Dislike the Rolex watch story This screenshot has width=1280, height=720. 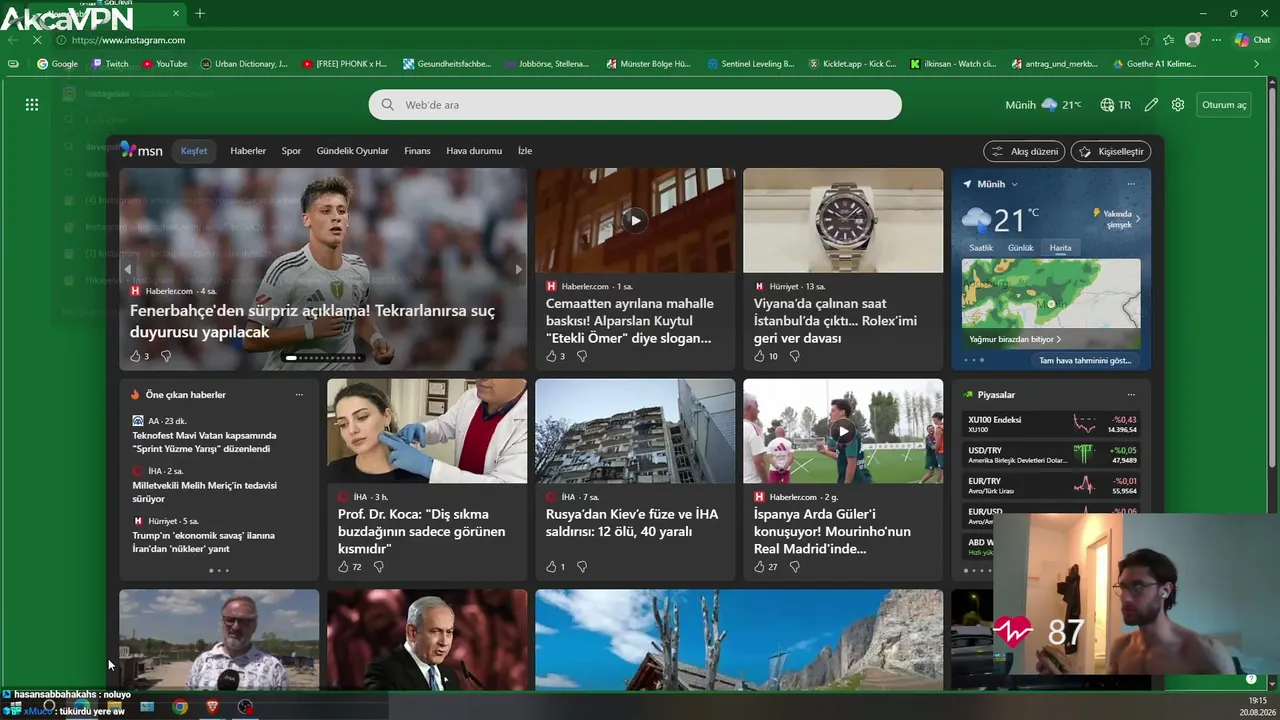[x=794, y=356]
